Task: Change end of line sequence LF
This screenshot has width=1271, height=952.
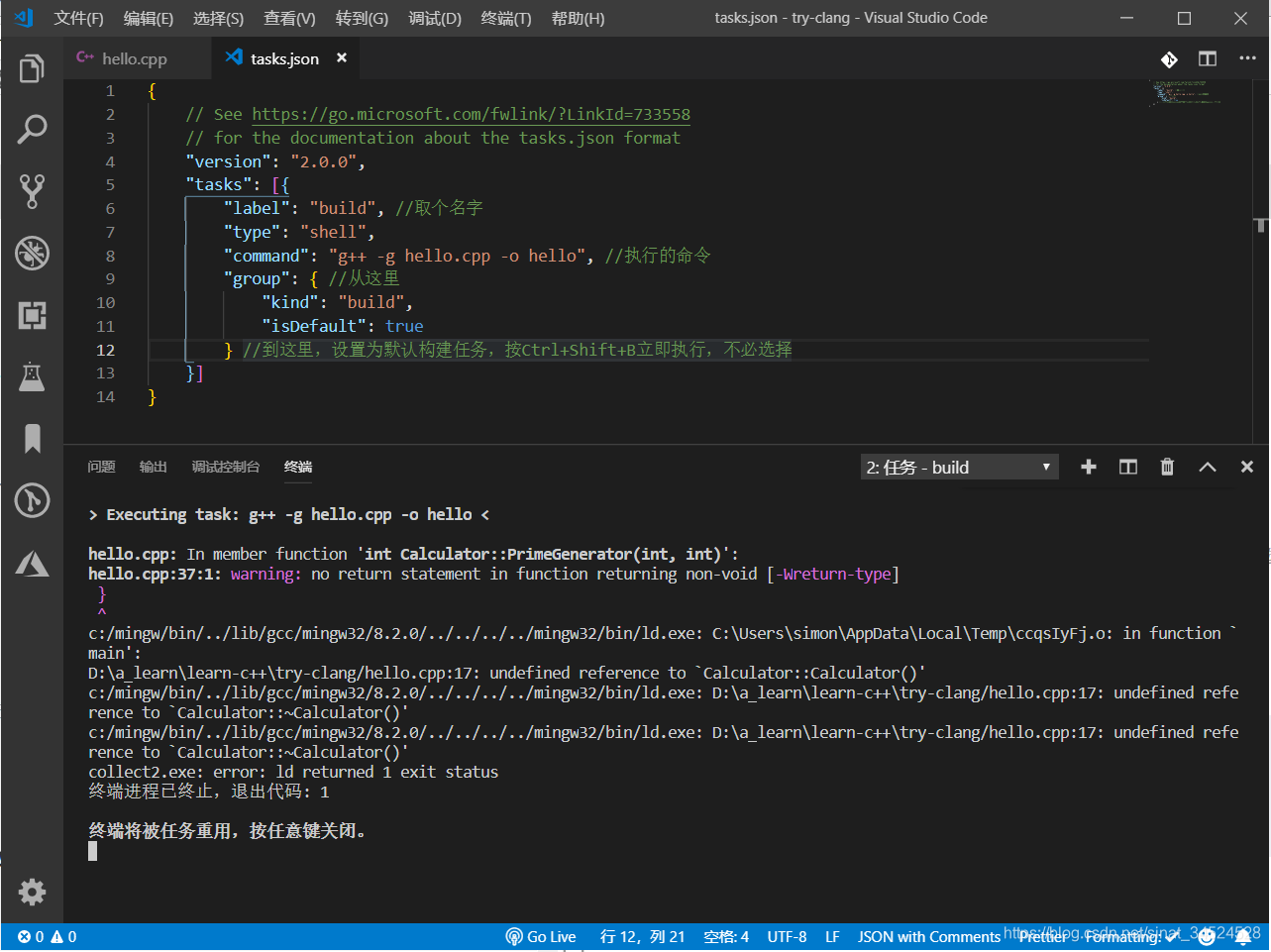Action: coord(832,937)
